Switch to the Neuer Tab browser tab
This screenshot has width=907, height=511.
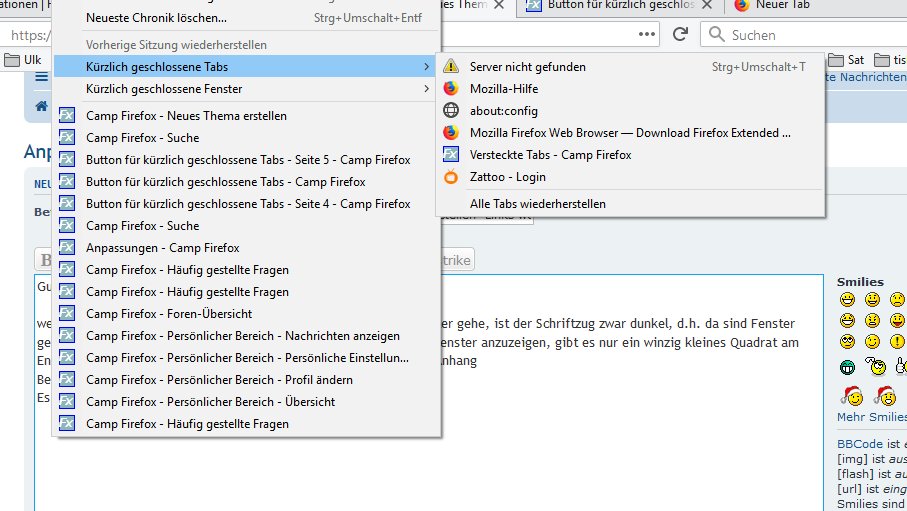click(816, 6)
